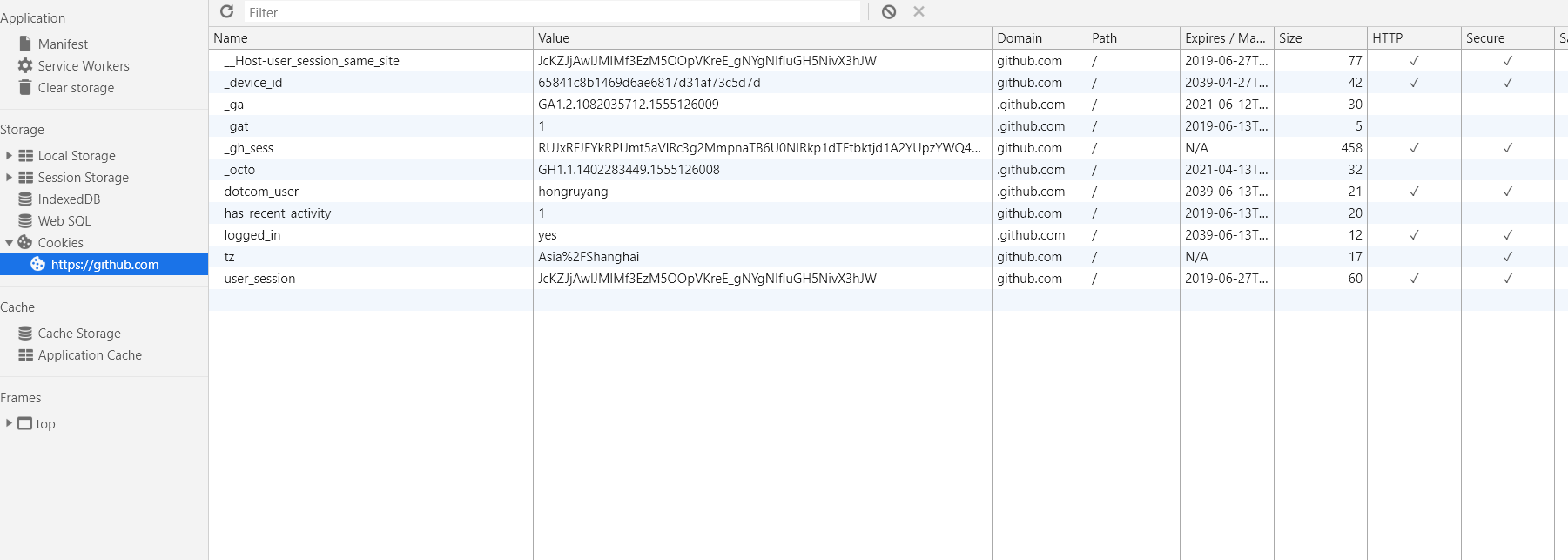Click the Secure checkmark for tz cookie
The width and height of the screenshot is (1568, 560).
coord(1508,257)
